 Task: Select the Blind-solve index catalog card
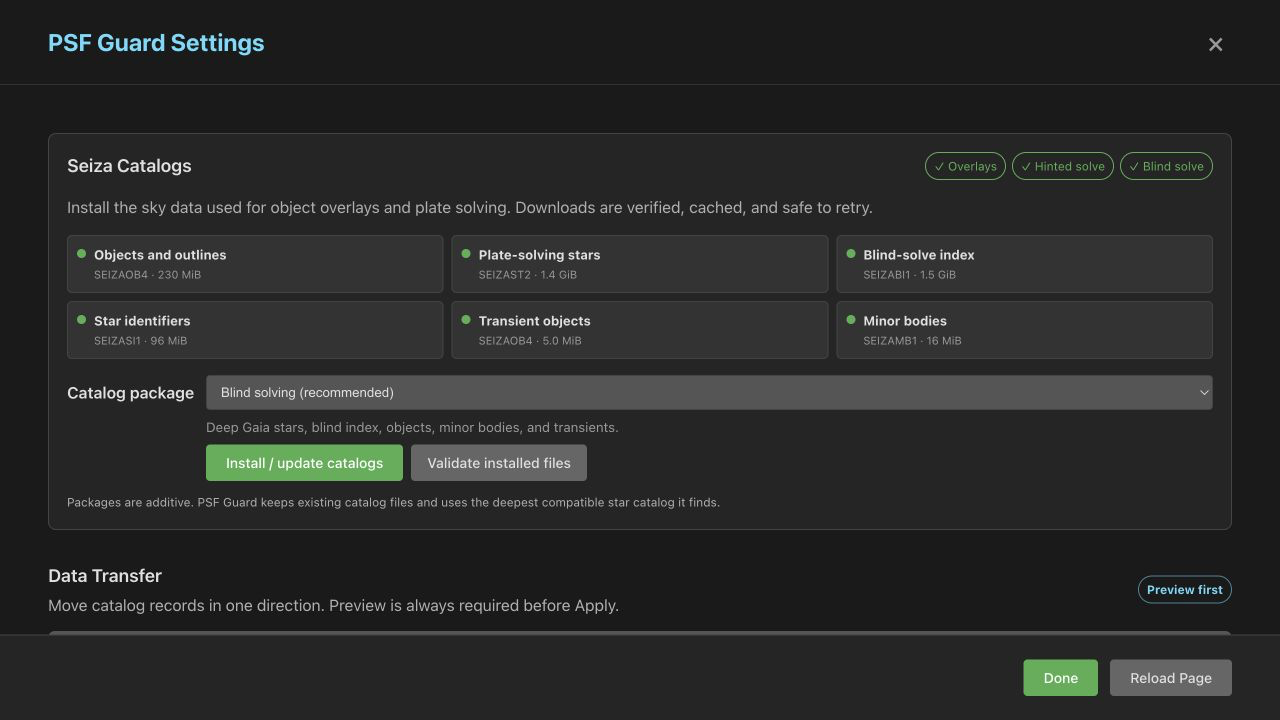(1025, 264)
